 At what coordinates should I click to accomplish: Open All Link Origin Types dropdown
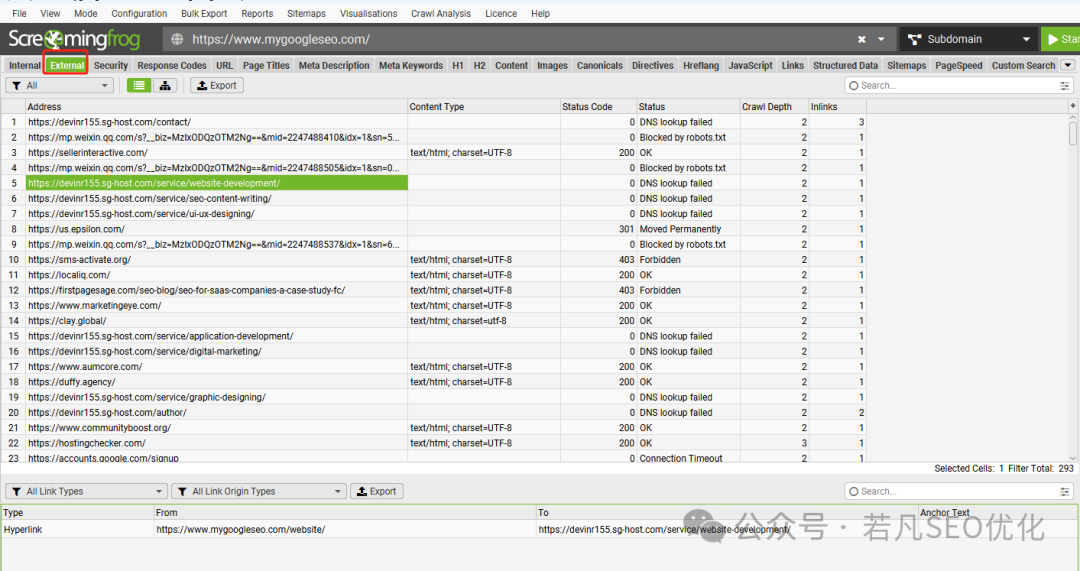point(258,491)
